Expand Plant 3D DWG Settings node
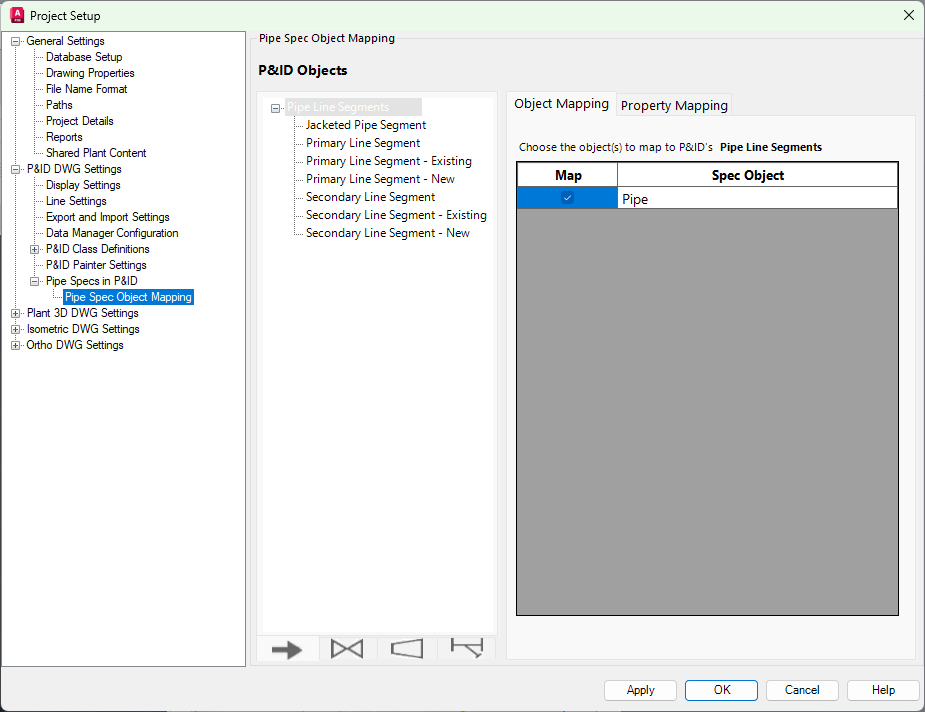Viewport: 925px width, 712px height. pyautogui.click(x=16, y=313)
